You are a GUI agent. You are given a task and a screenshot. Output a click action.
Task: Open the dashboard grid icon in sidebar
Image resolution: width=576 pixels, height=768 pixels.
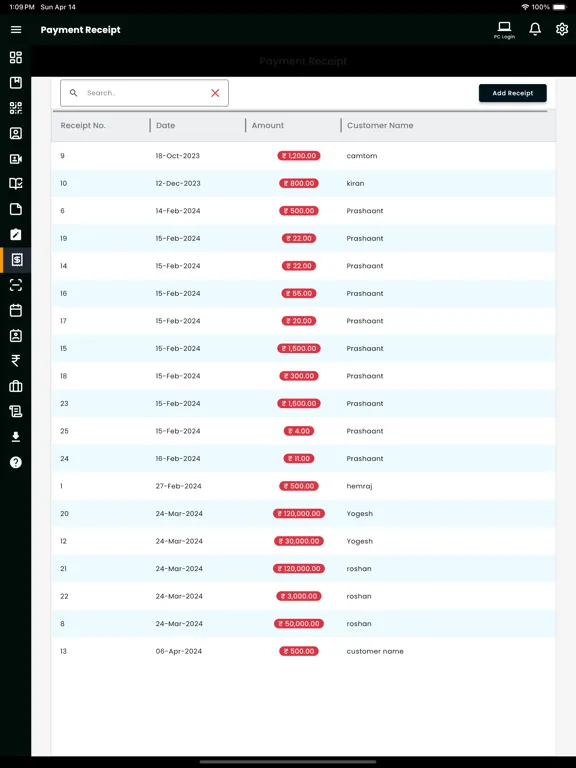click(x=16, y=57)
